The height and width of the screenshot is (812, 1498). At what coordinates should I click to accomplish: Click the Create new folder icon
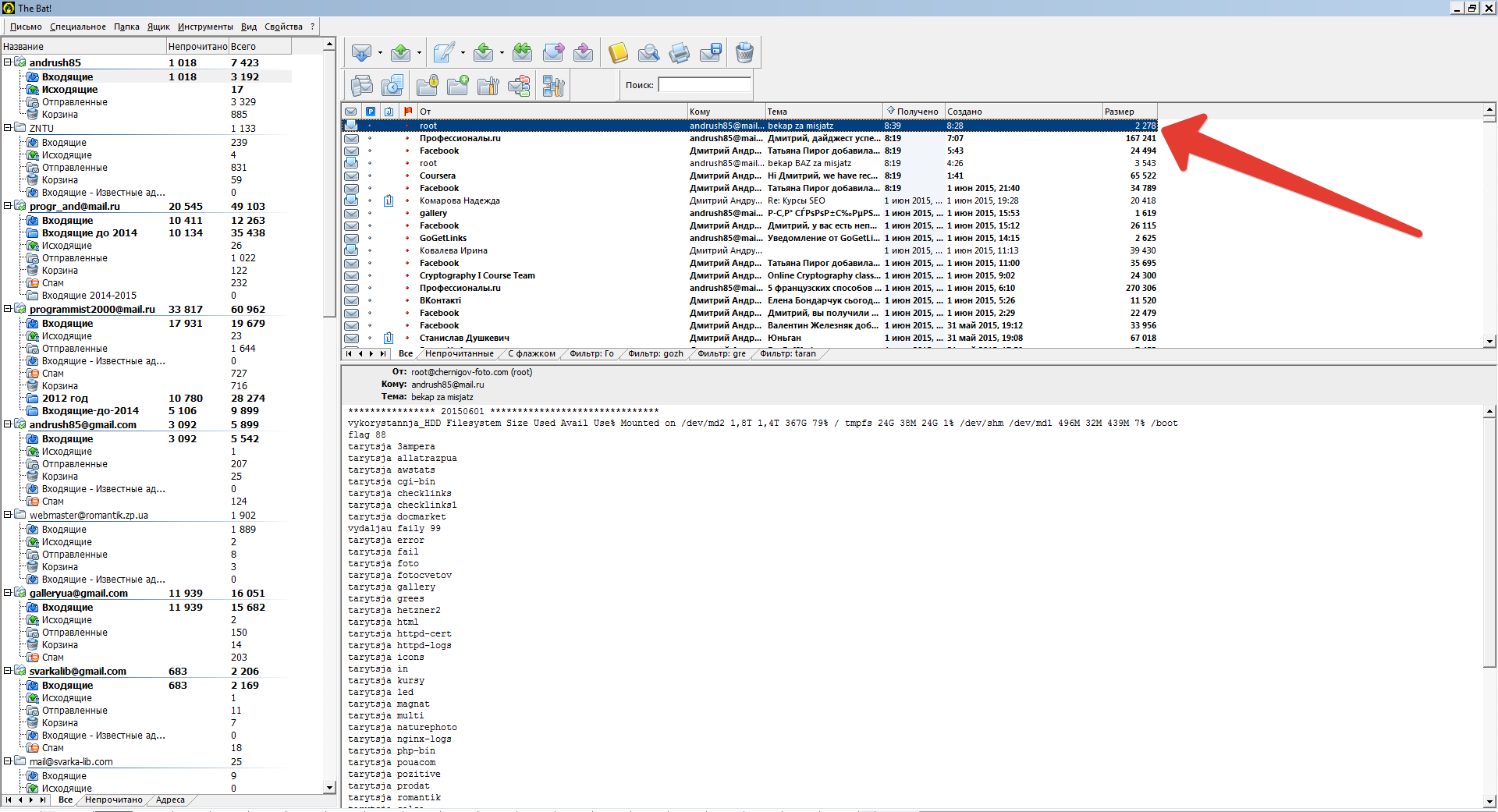pos(457,86)
